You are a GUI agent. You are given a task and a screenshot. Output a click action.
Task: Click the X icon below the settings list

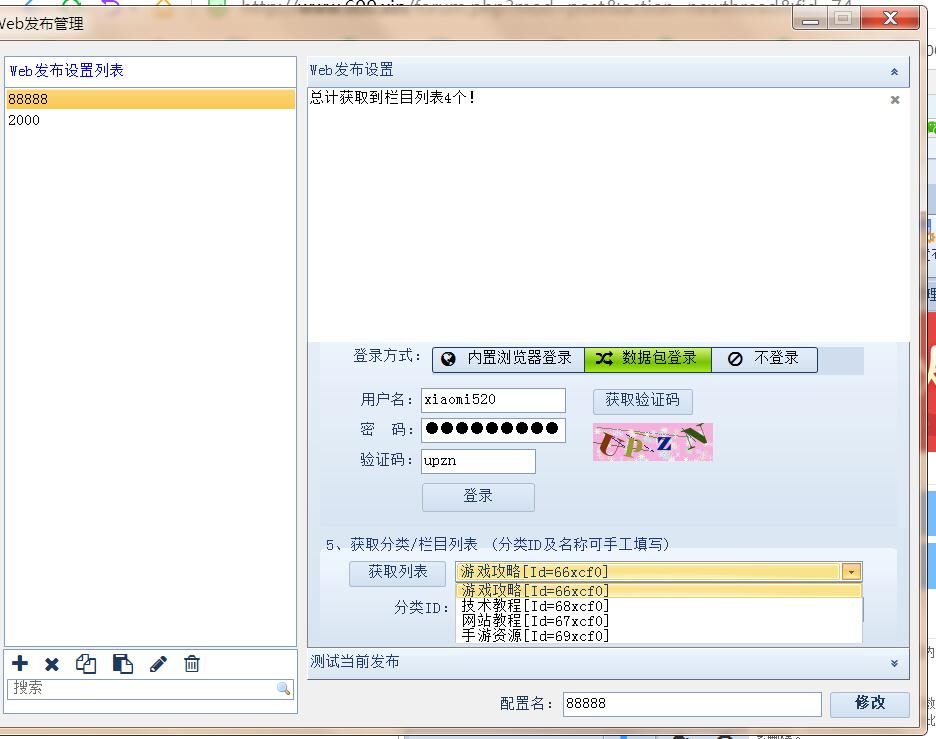(x=52, y=664)
